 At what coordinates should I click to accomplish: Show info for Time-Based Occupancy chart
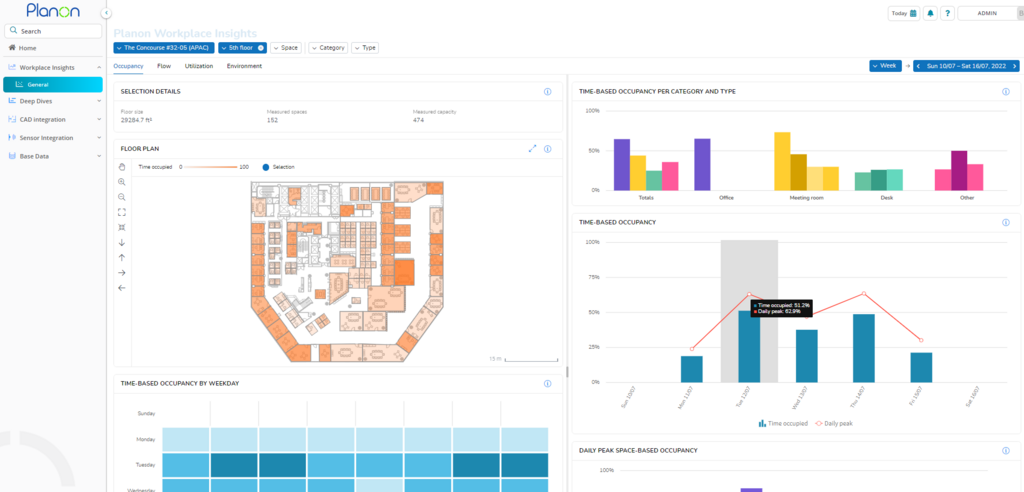1006,222
